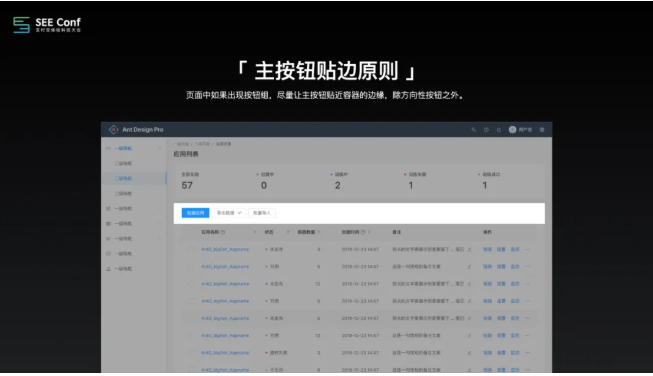The height and width of the screenshot is (376, 653).
Task: Click the edit pencil in the 授权失败 row
Action: (x=469, y=353)
